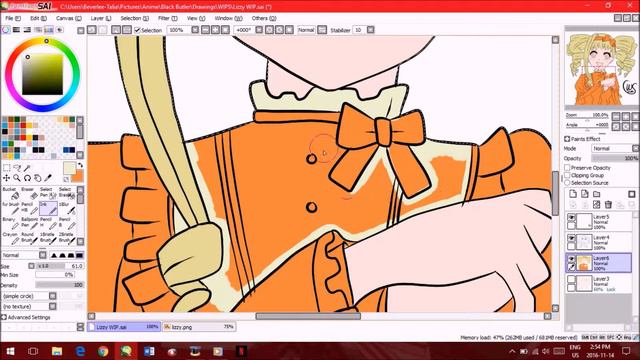Toggle size pressure checkbox beside Size slider
Image resolution: width=640 pixels, height=360 pixels.
(x=31, y=266)
